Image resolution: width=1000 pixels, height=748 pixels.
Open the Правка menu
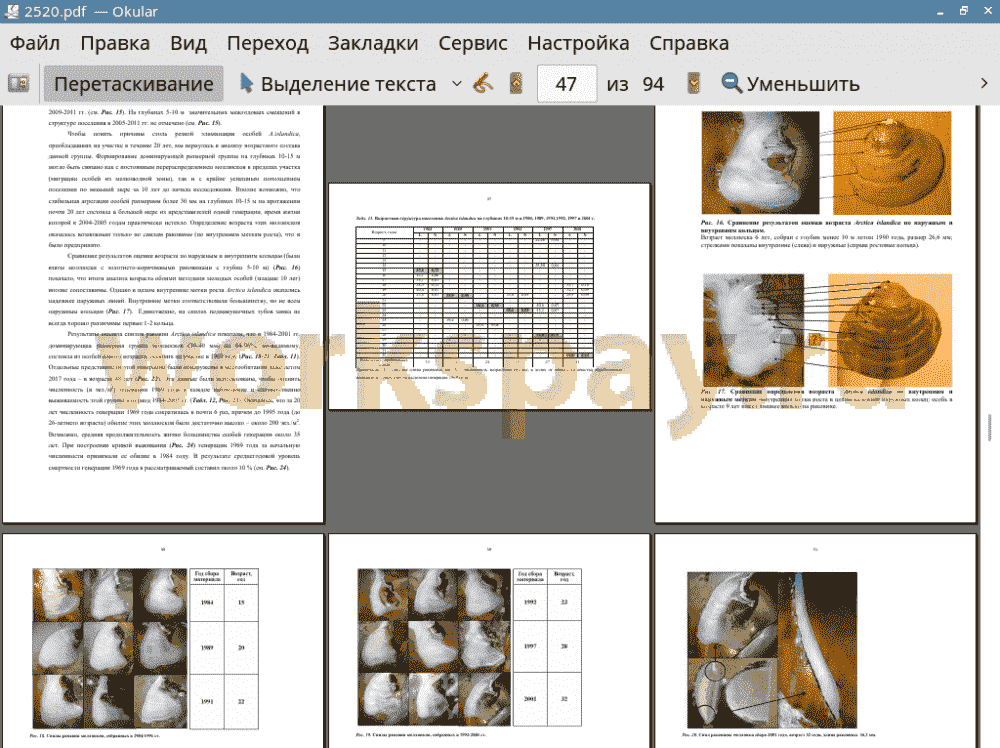coord(115,43)
